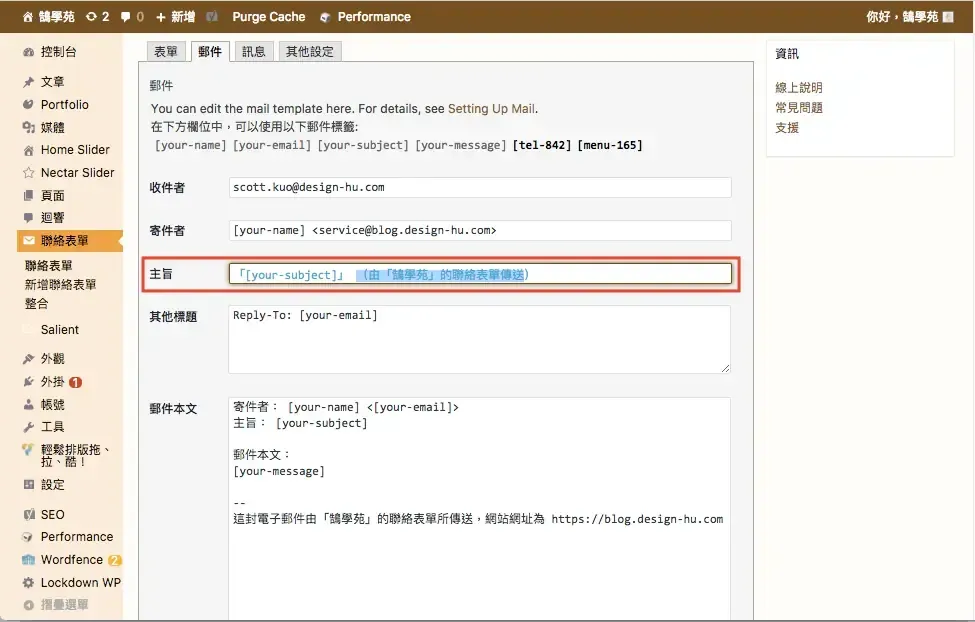Click the 外掛 update badge showing 1

tap(75, 383)
